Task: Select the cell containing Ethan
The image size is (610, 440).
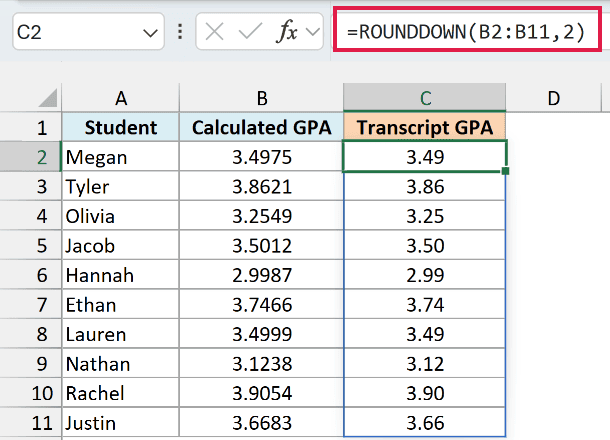Action: tap(121, 305)
